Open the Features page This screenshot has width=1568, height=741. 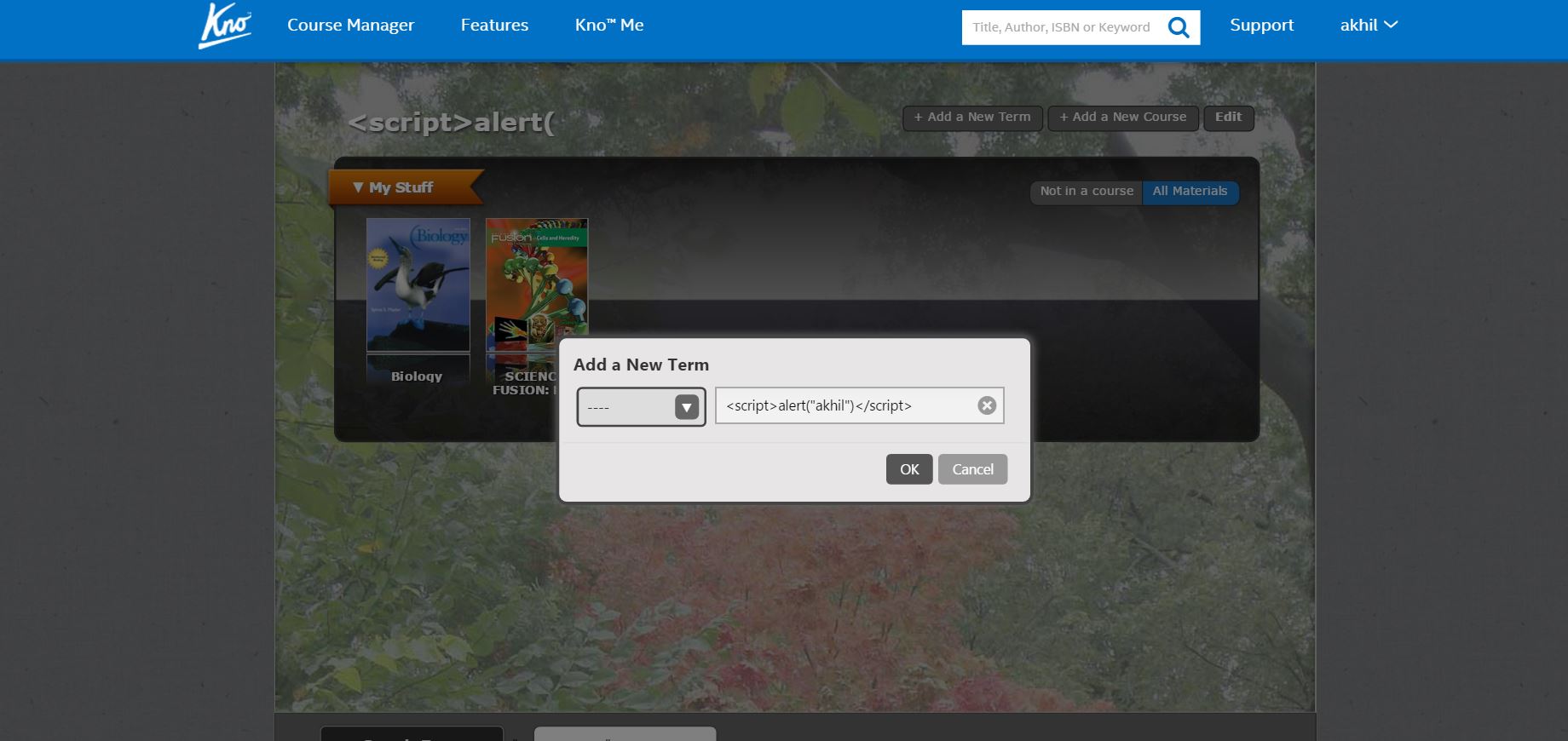click(494, 26)
